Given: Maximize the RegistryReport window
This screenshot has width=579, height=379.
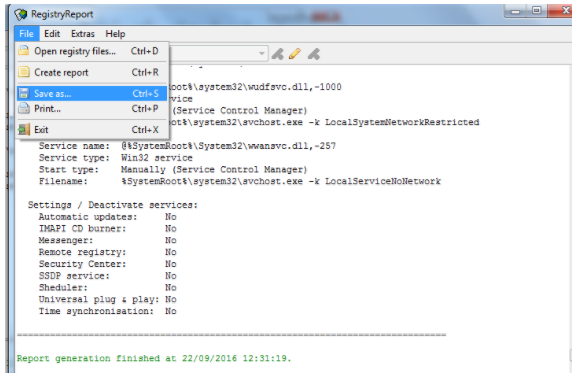Looking at the screenshot, I should click(x=537, y=11).
